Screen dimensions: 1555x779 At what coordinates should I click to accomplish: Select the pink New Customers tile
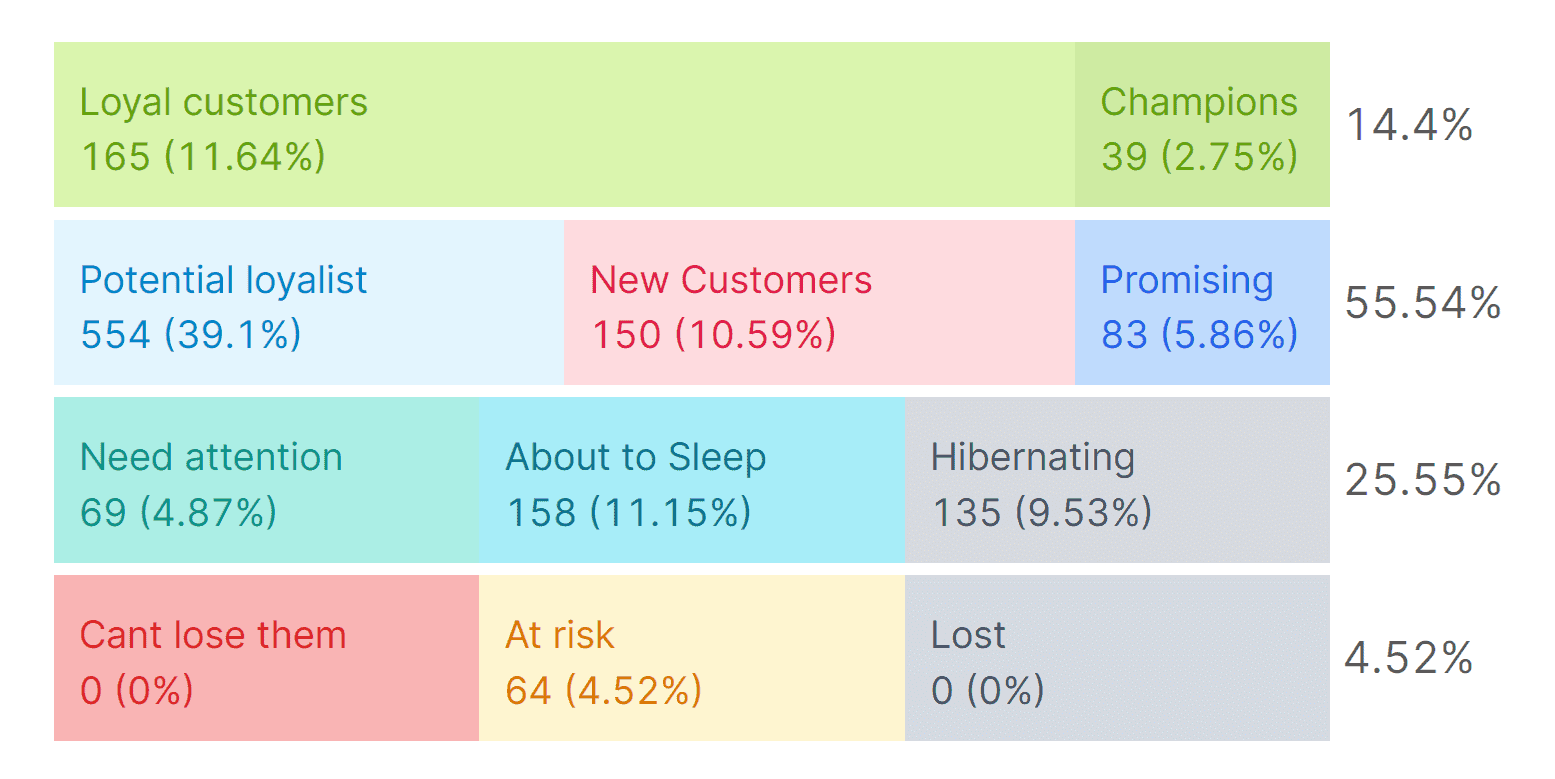point(818,302)
